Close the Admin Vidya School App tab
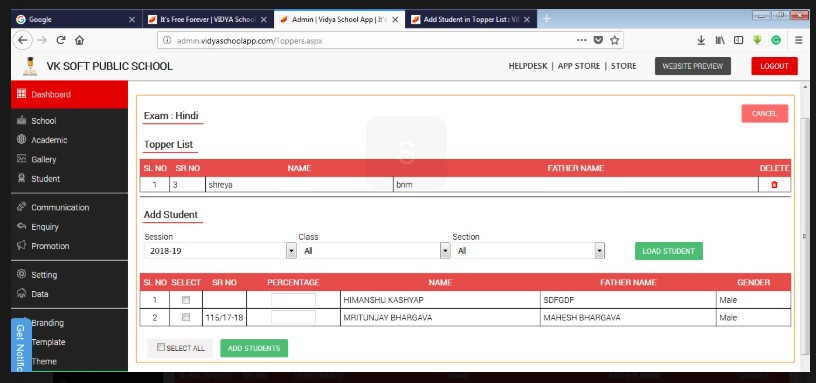 [x=395, y=19]
